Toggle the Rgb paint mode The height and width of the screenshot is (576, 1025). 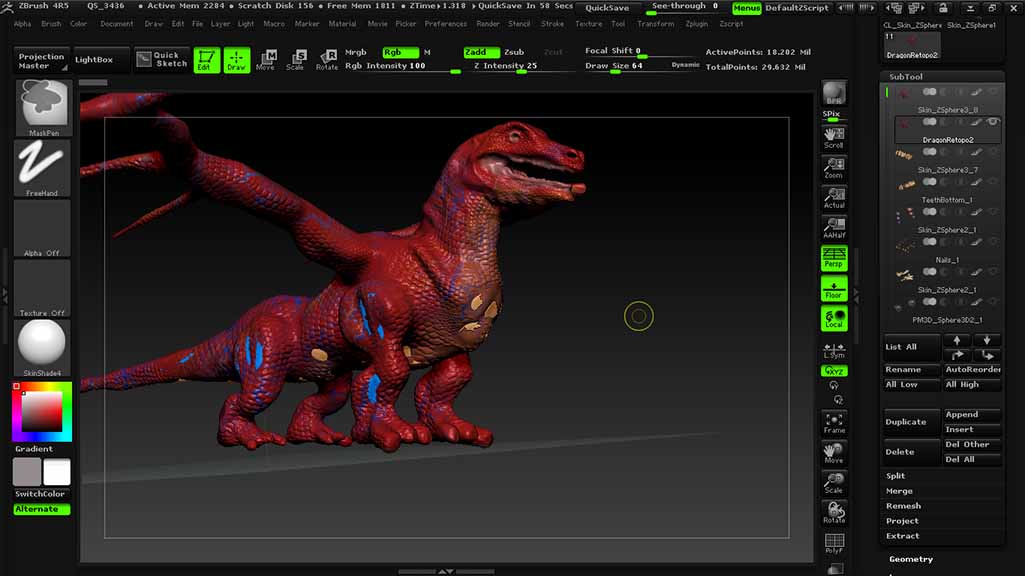400,52
